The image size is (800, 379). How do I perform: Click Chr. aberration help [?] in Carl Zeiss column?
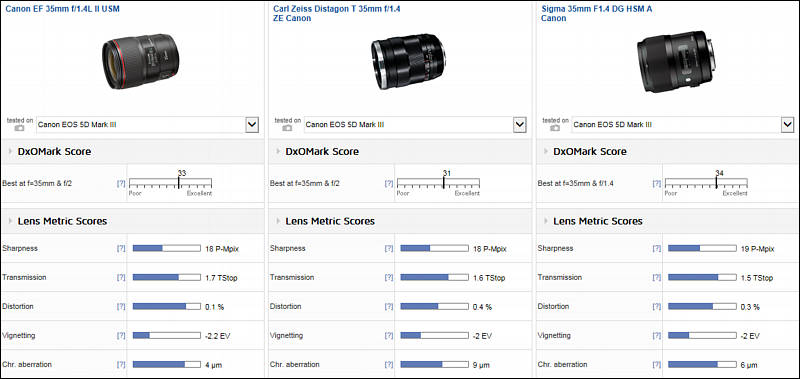tap(389, 365)
